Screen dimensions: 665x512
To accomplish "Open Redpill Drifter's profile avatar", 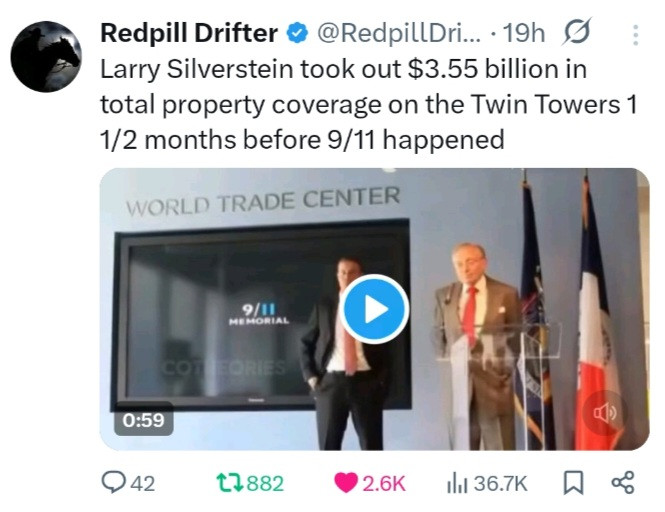I will click(46, 56).
